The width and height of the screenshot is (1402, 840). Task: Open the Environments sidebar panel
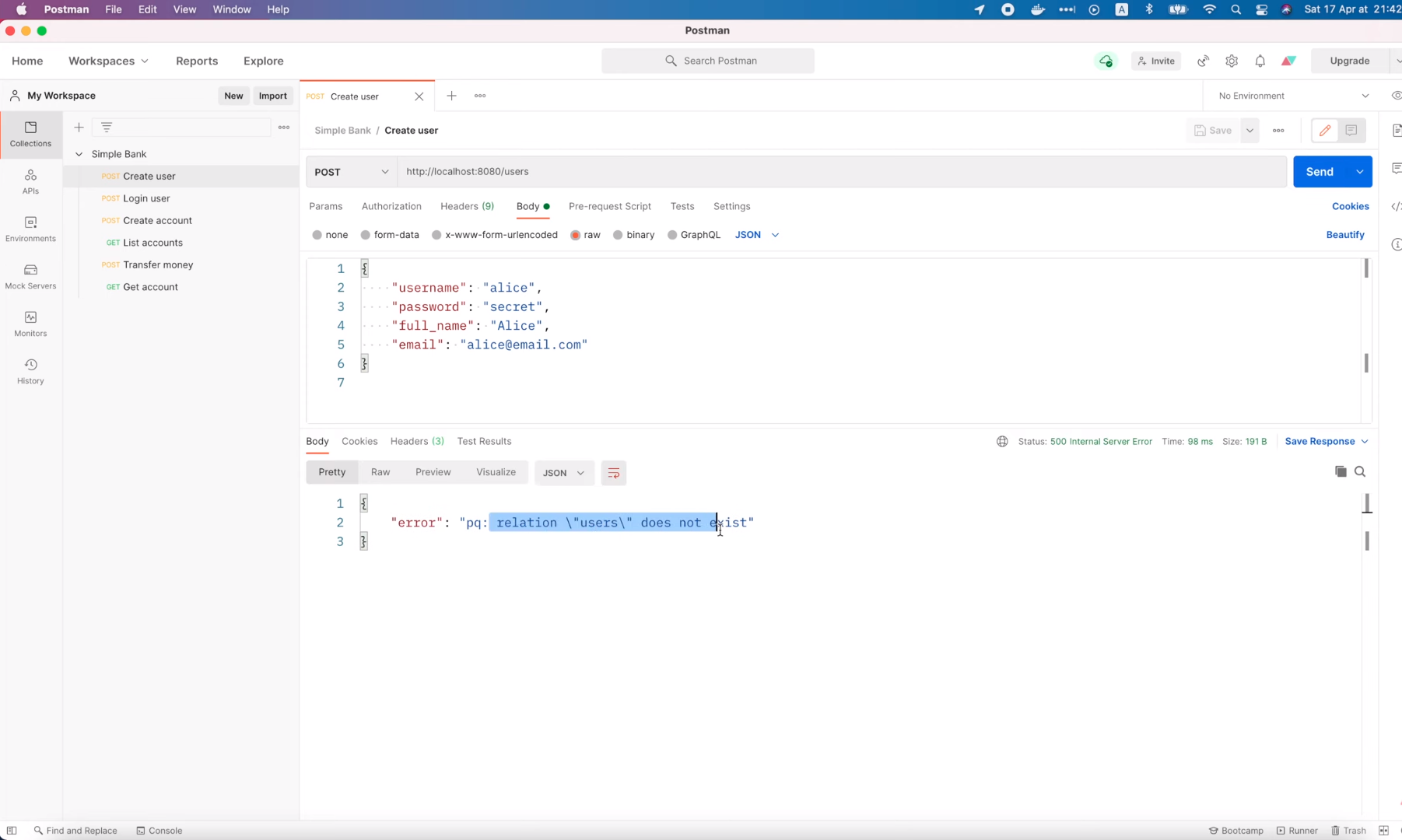30,229
